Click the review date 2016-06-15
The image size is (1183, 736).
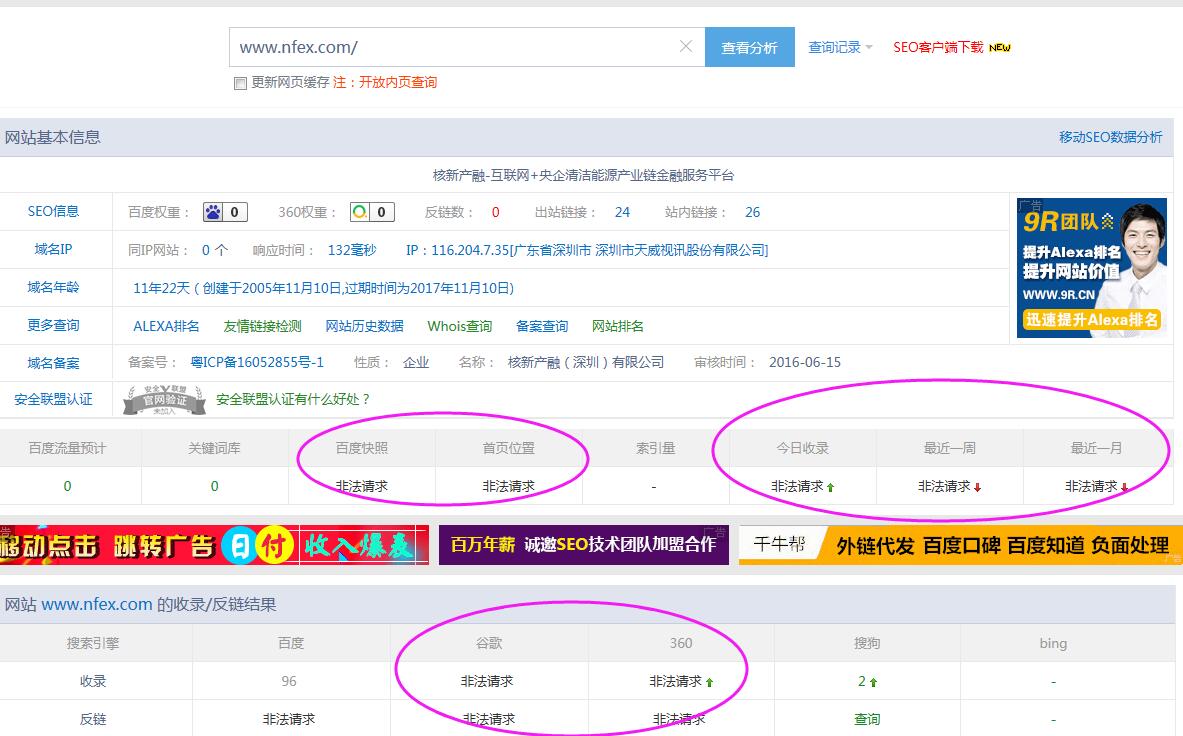tap(805, 363)
